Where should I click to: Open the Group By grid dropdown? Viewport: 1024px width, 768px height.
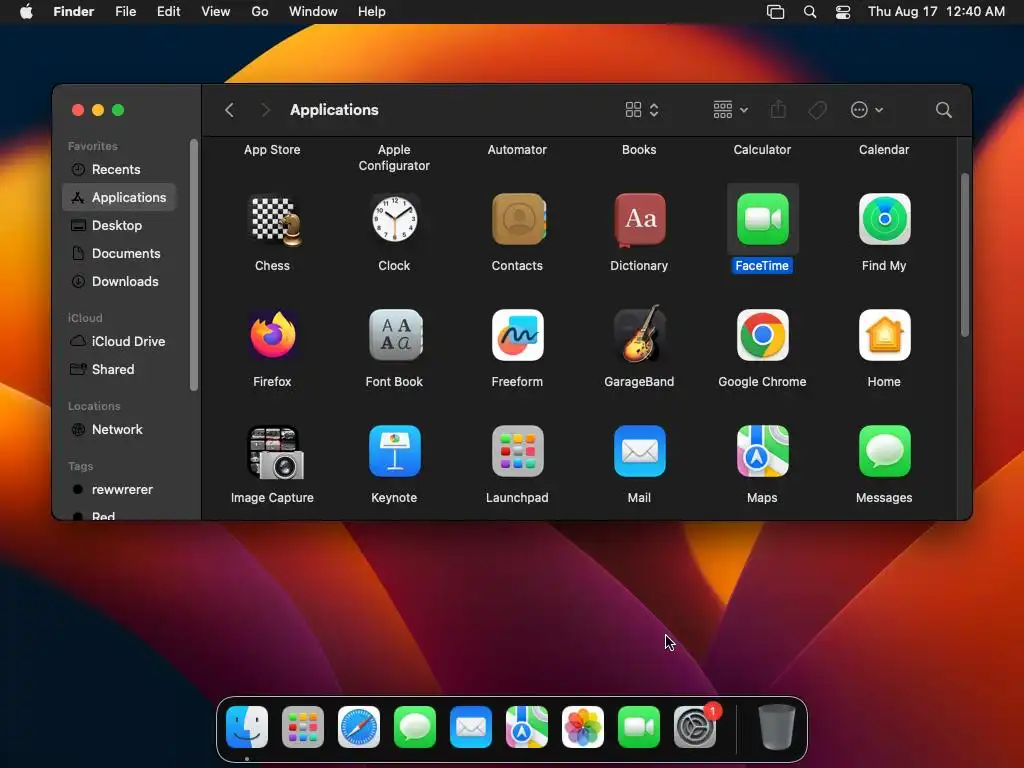(730, 110)
